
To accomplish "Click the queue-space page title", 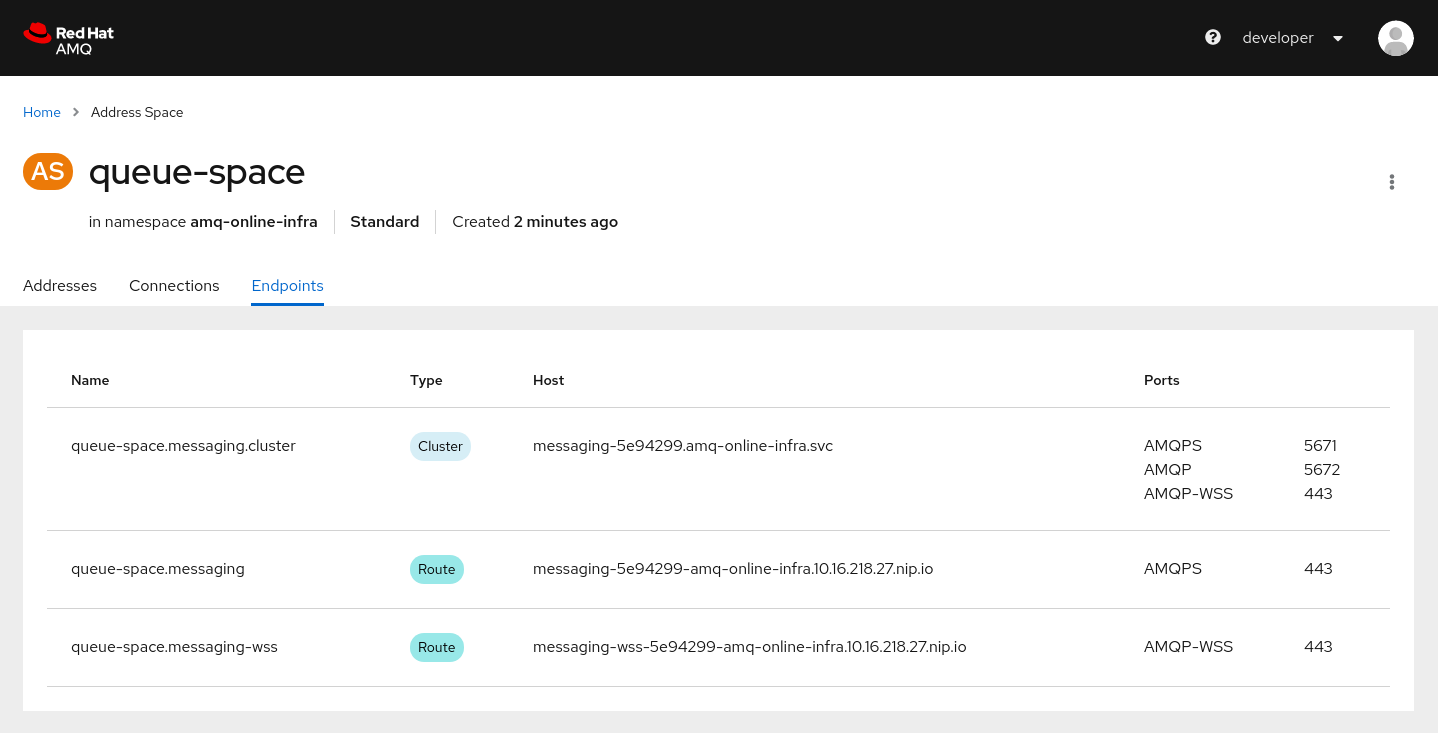I will [197, 172].
